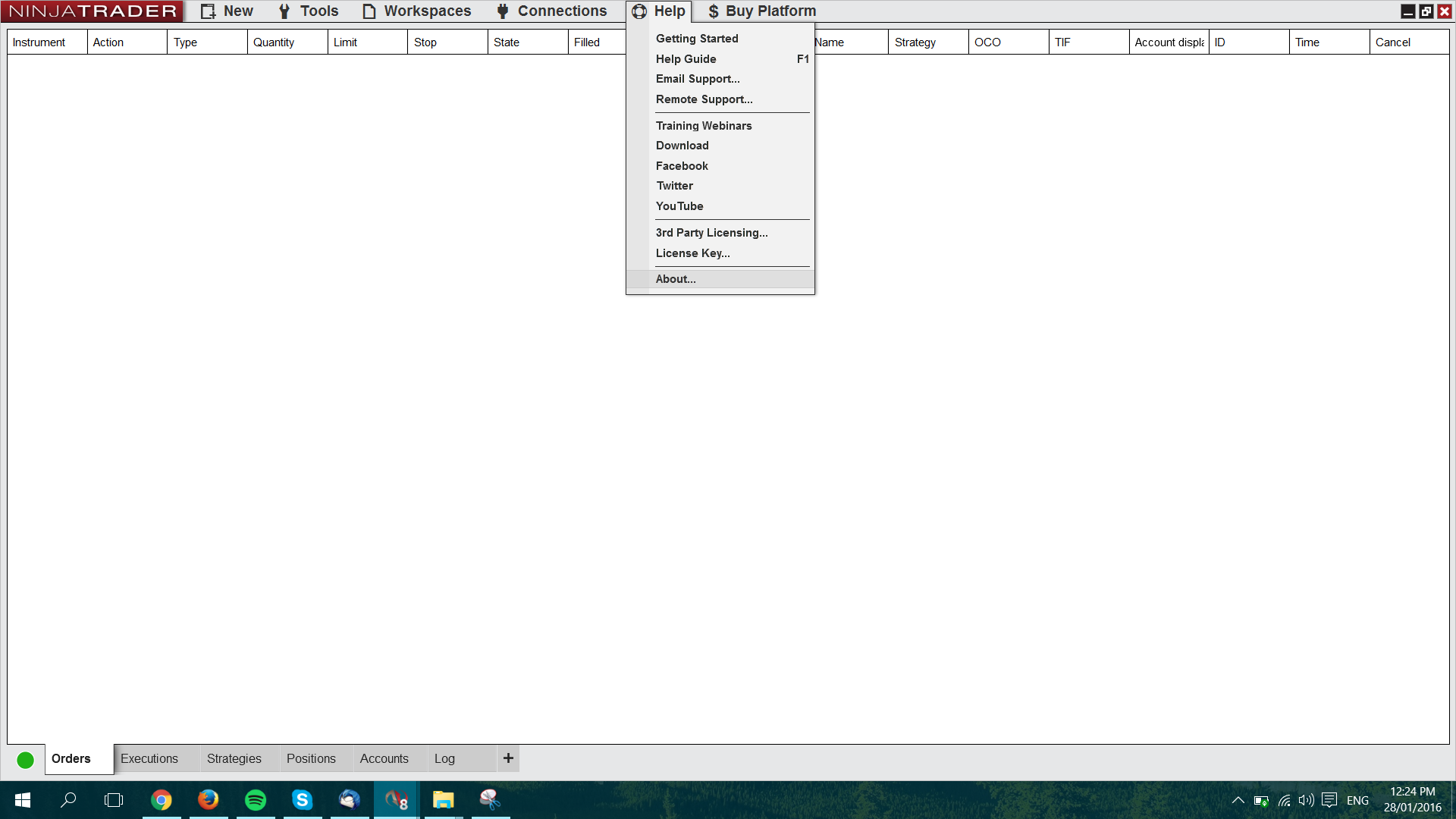
Task: Choose Email Support from the menu
Action: [x=720, y=79]
